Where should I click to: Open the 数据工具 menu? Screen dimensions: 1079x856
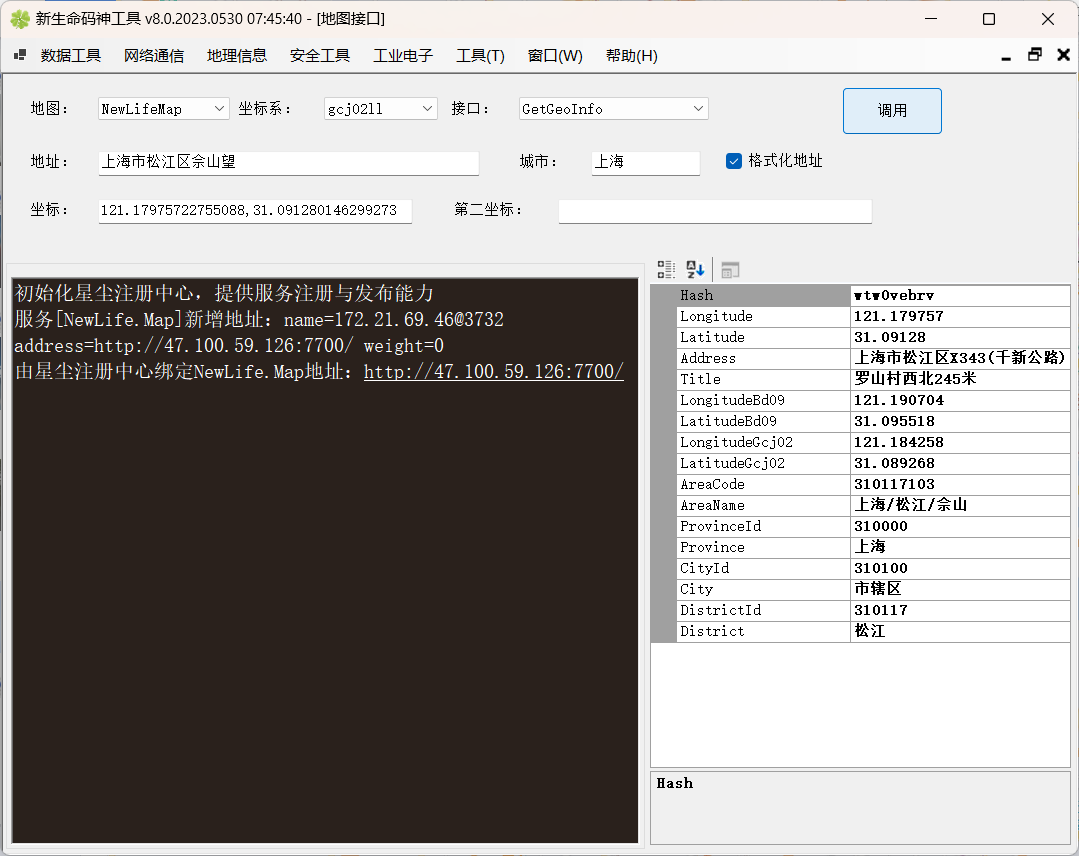tap(71, 56)
